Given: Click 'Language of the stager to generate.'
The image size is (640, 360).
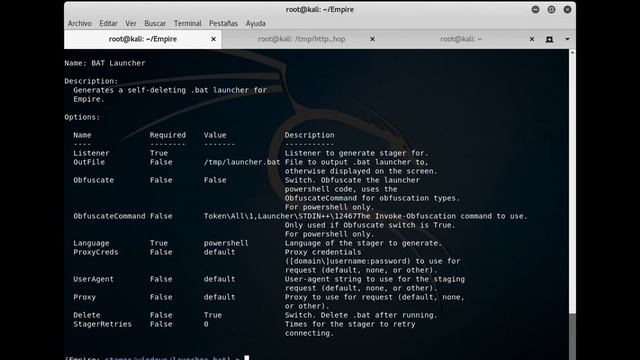Looking at the screenshot, I should pyautogui.click(x=363, y=243).
